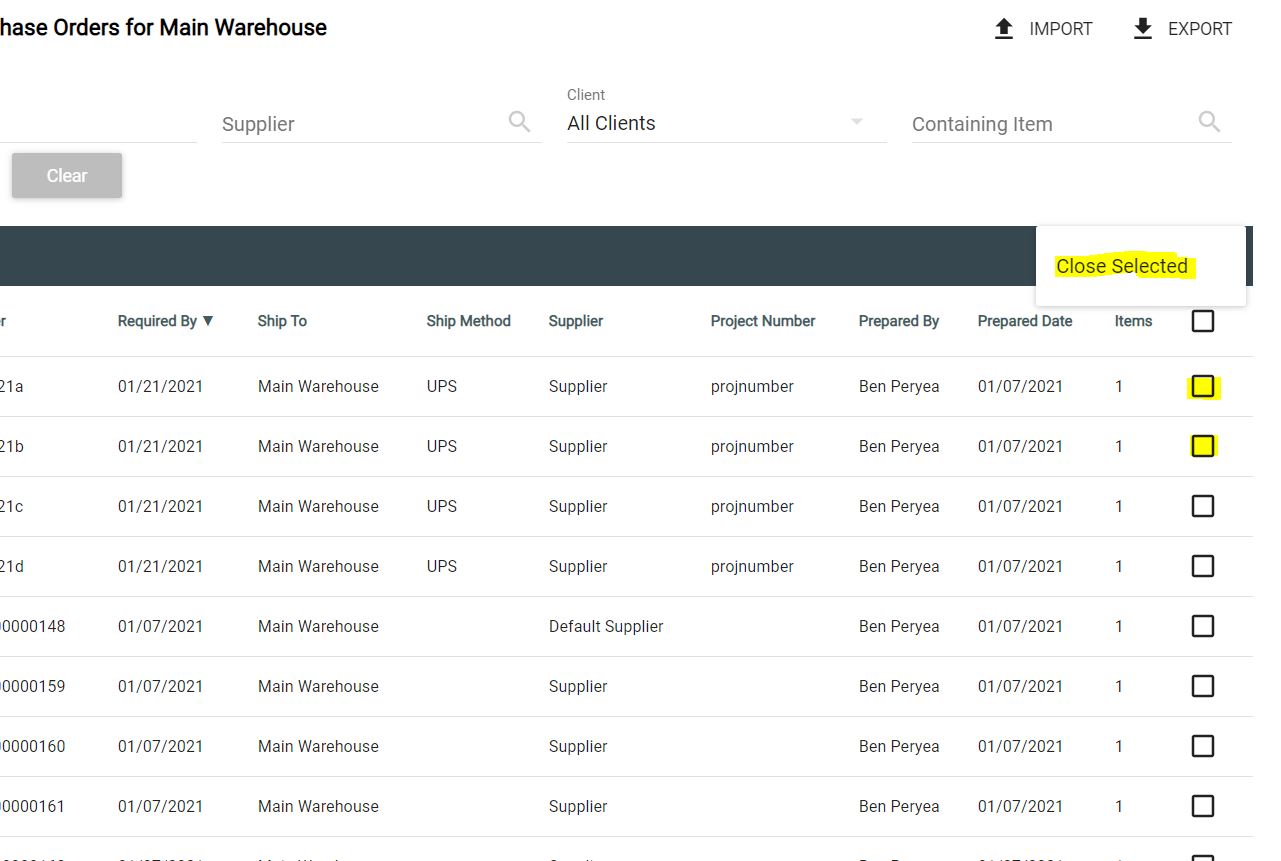Click the Required By sort arrow

[x=207, y=321]
